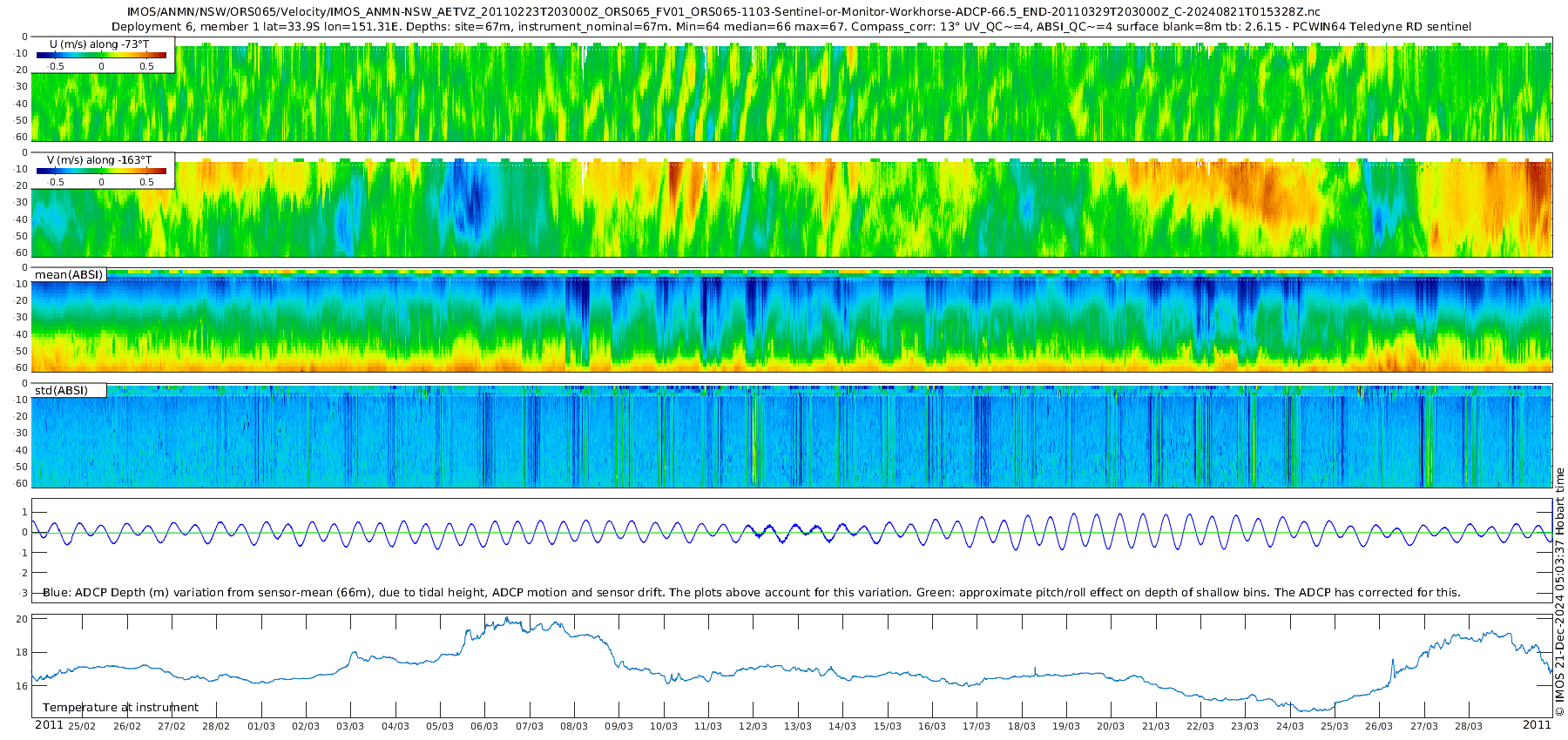The width and height of the screenshot is (1568, 740).
Task: Click the 16/03 date tick label
Action: (931, 726)
